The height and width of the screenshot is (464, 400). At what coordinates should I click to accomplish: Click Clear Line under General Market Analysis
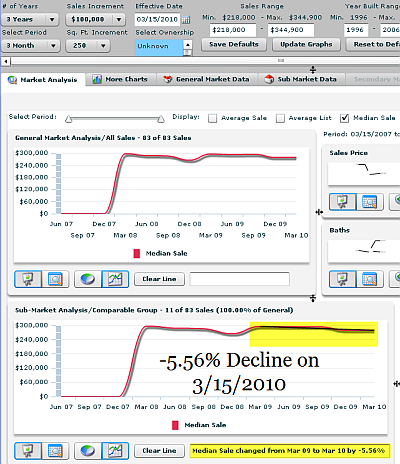click(x=159, y=279)
